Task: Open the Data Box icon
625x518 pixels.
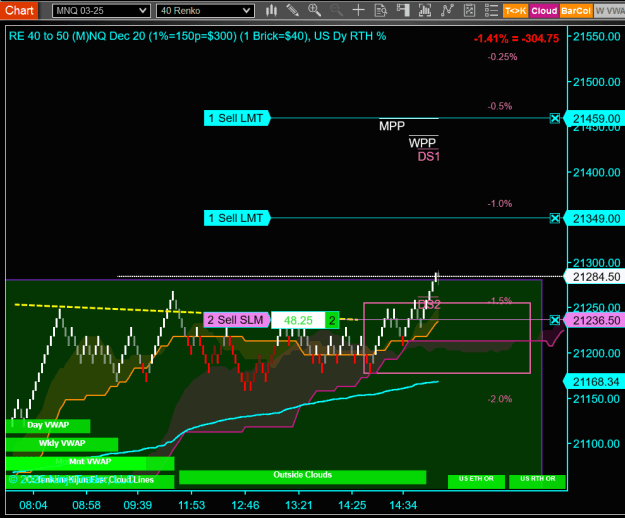Action: click(381, 10)
